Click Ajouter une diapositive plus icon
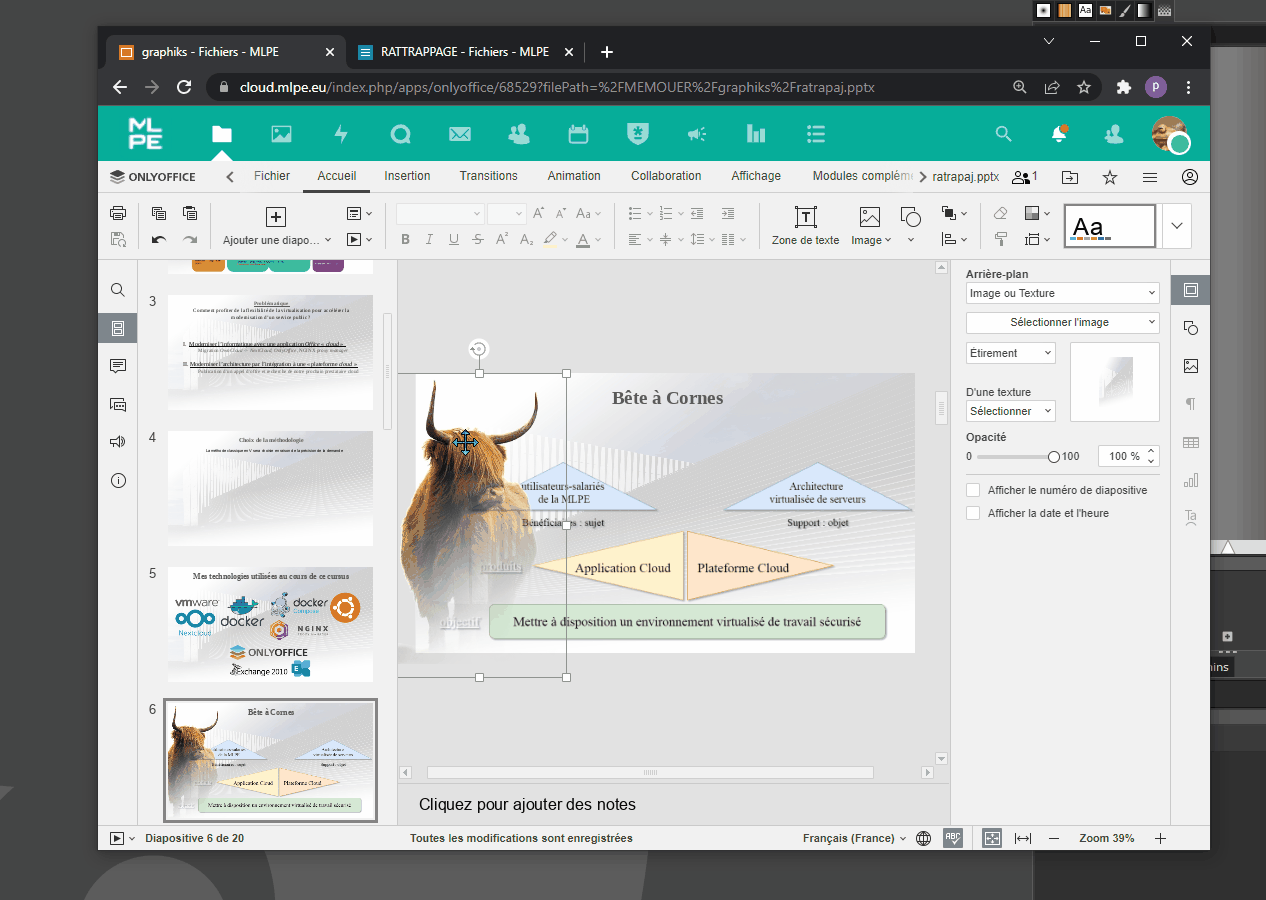 click(x=276, y=217)
